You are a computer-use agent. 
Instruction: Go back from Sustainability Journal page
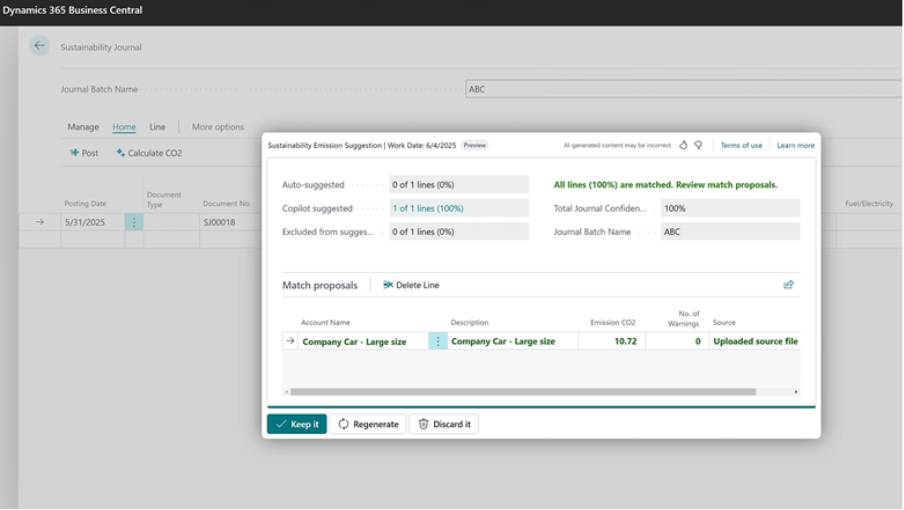39,46
